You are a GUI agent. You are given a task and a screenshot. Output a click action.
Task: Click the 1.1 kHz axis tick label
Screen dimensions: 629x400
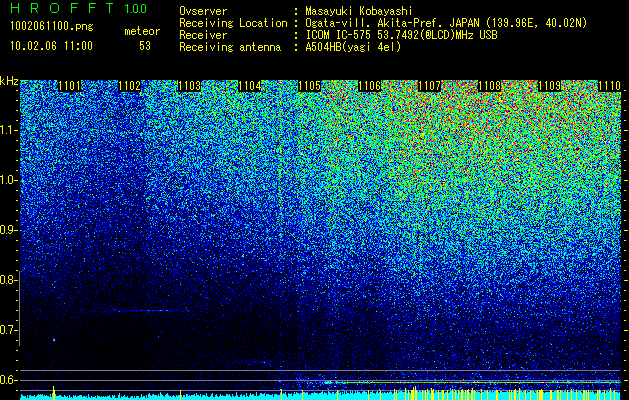8,131
